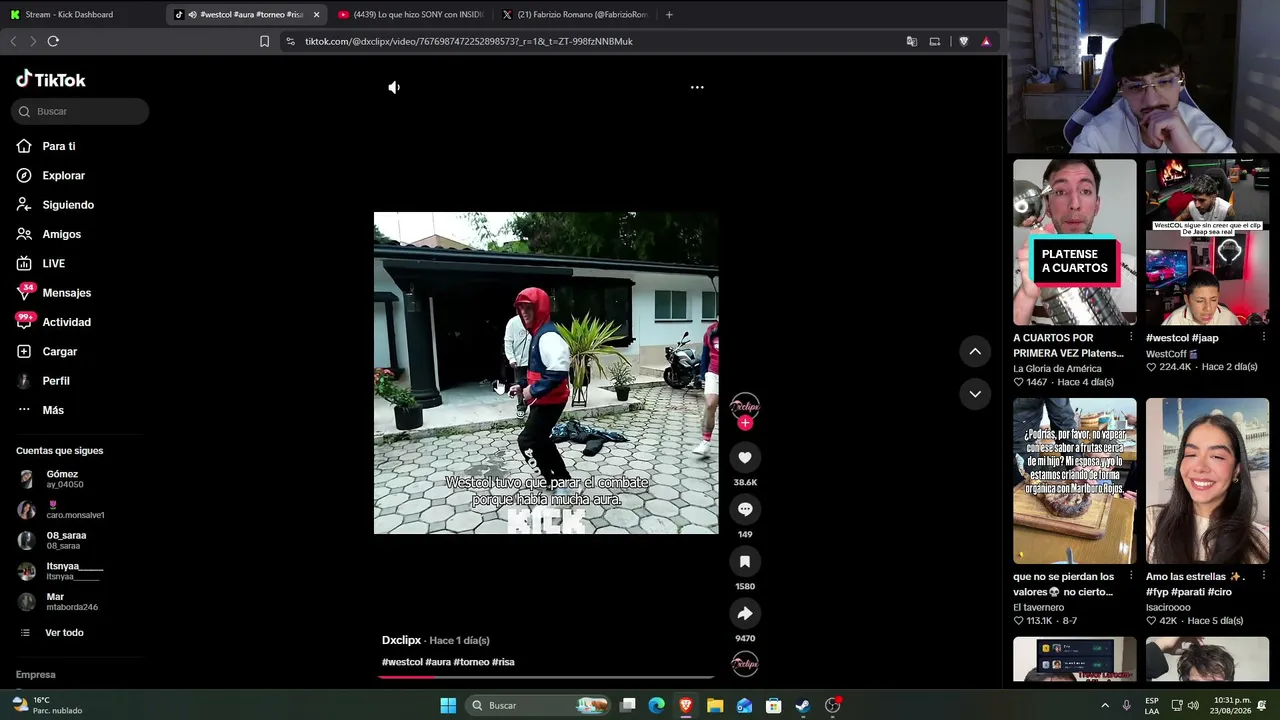Open the TikTok home logo

(51, 80)
